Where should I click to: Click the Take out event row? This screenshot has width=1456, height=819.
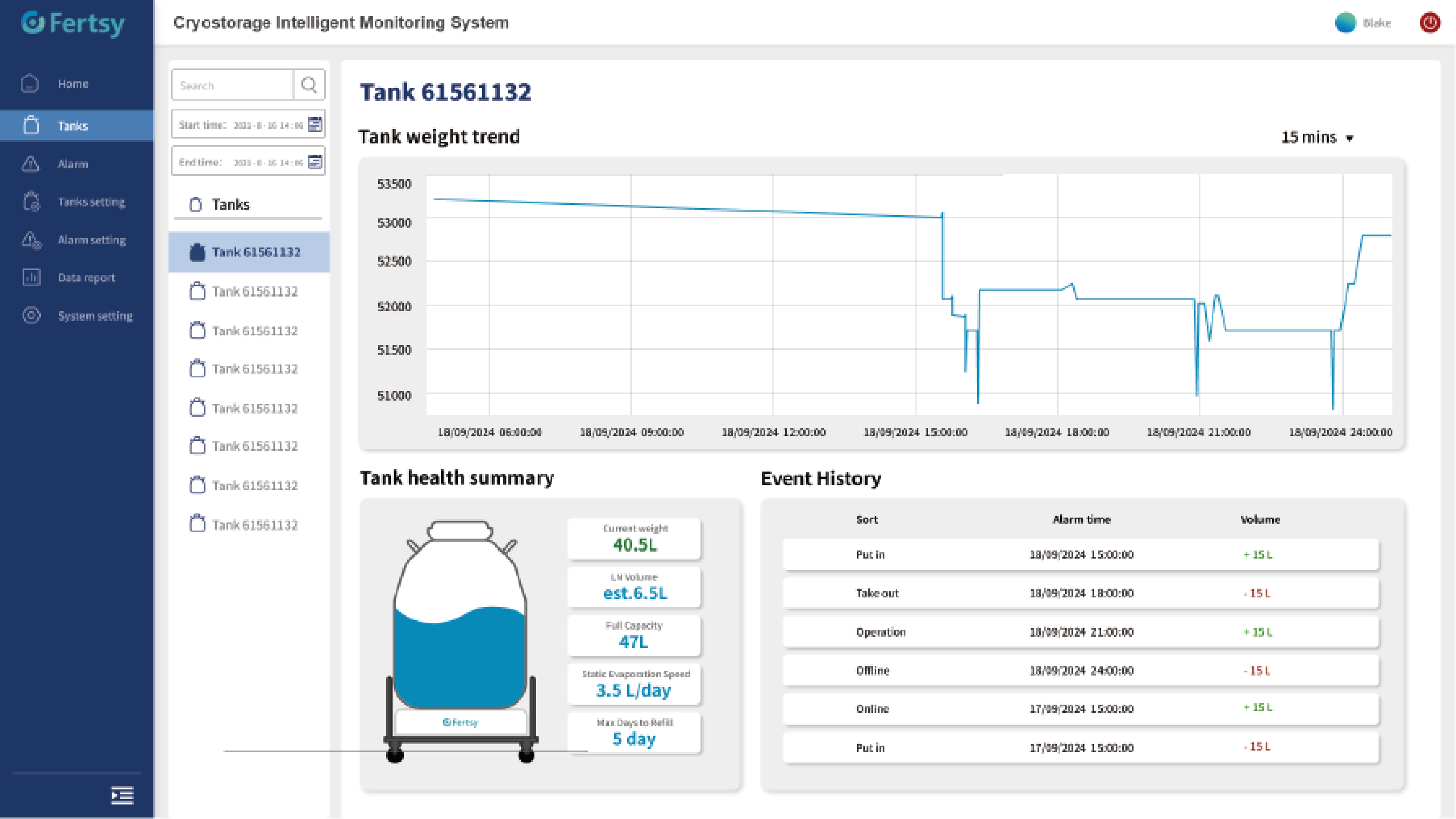[1081, 593]
